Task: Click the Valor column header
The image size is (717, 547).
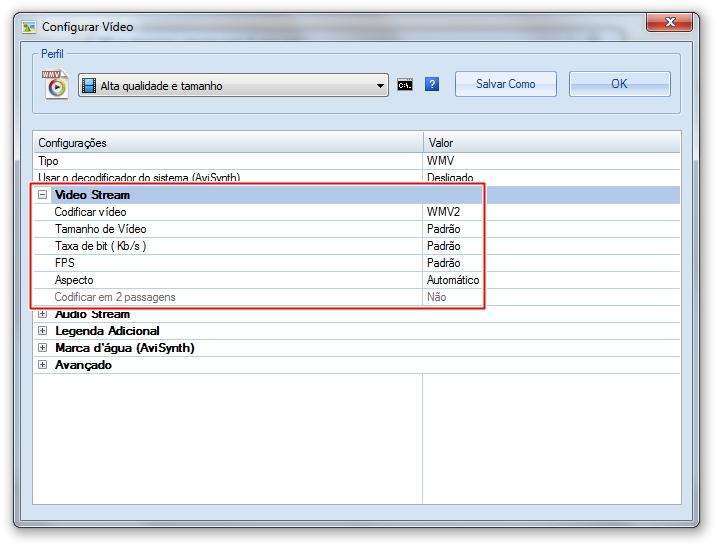Action: click(551, 143)
